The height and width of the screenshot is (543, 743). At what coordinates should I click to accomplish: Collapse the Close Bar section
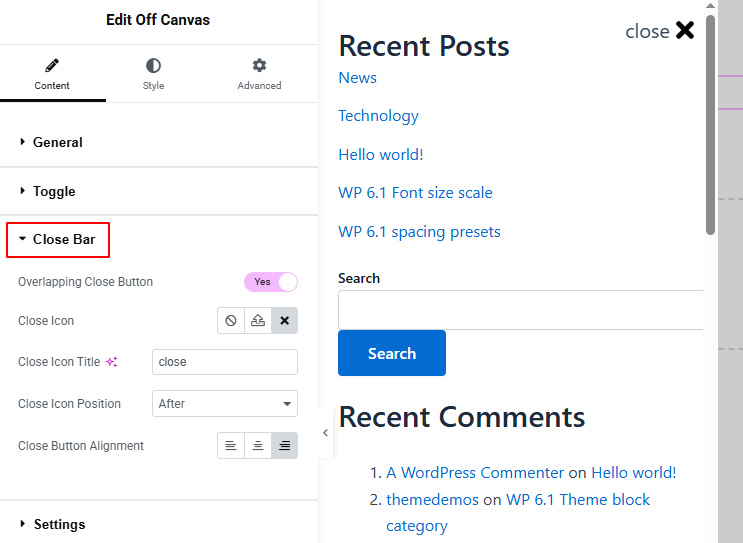[x=63, y=239]
